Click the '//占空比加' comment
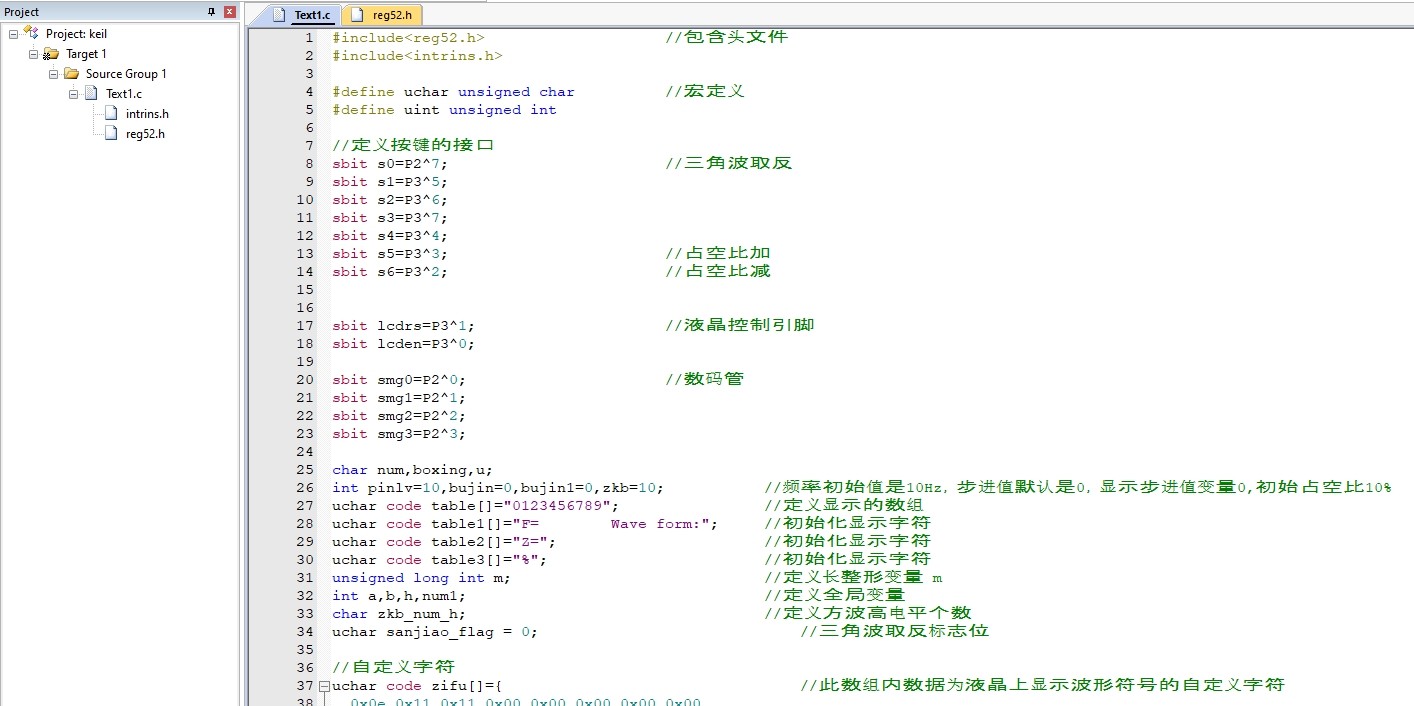Screen dimensions: 1414x706 [718, 254]
